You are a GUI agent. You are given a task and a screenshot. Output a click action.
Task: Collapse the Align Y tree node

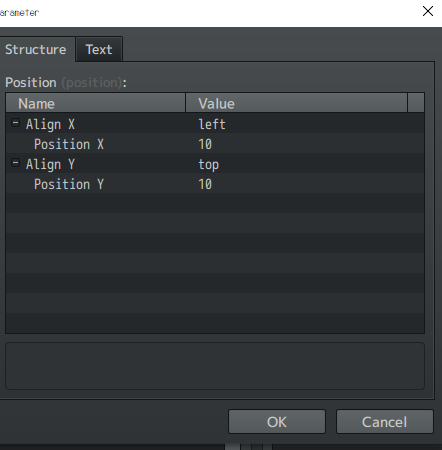point(15,163)
